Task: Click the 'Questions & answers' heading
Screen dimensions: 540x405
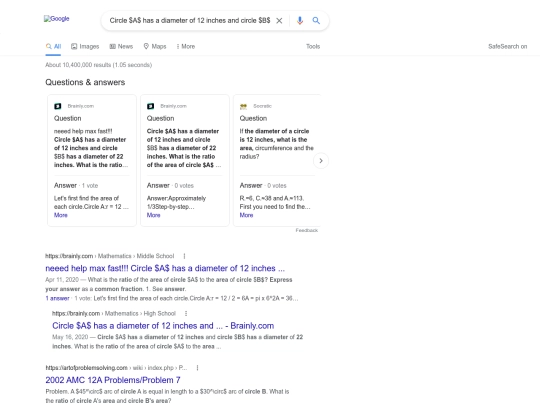Action: click(85, 82)
